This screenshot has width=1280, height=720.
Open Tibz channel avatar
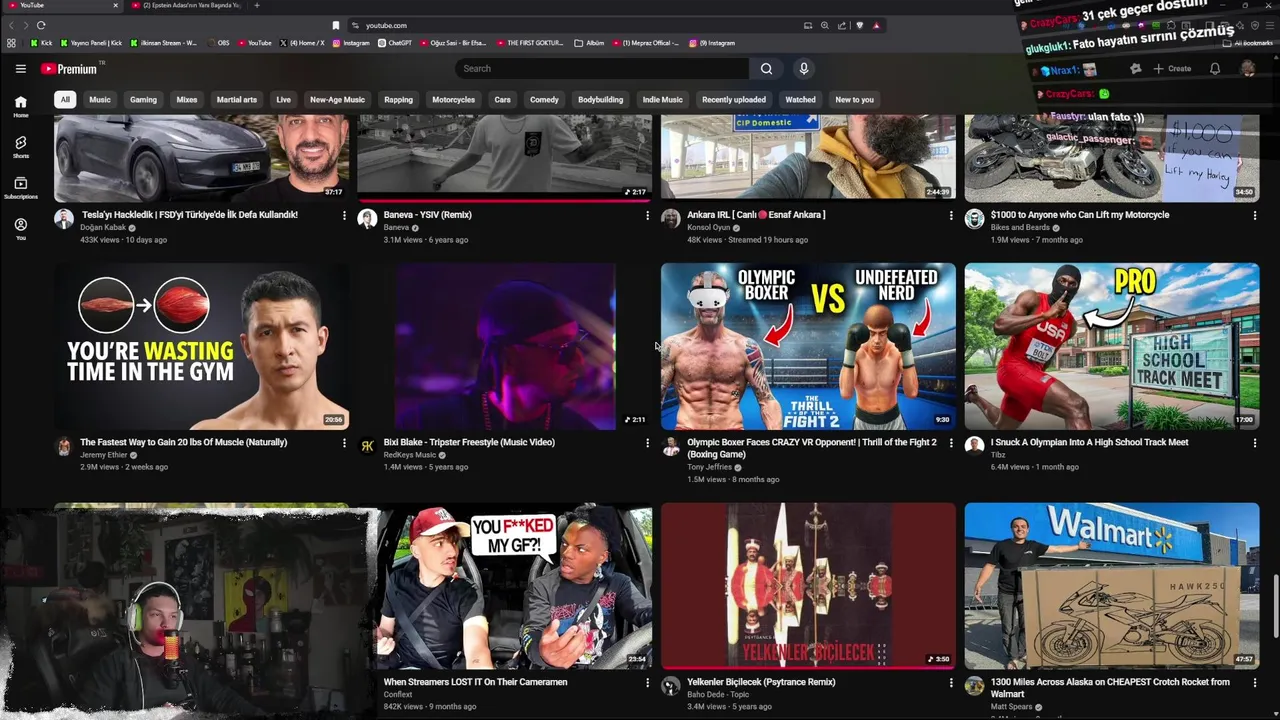click(x=974, y=446)
